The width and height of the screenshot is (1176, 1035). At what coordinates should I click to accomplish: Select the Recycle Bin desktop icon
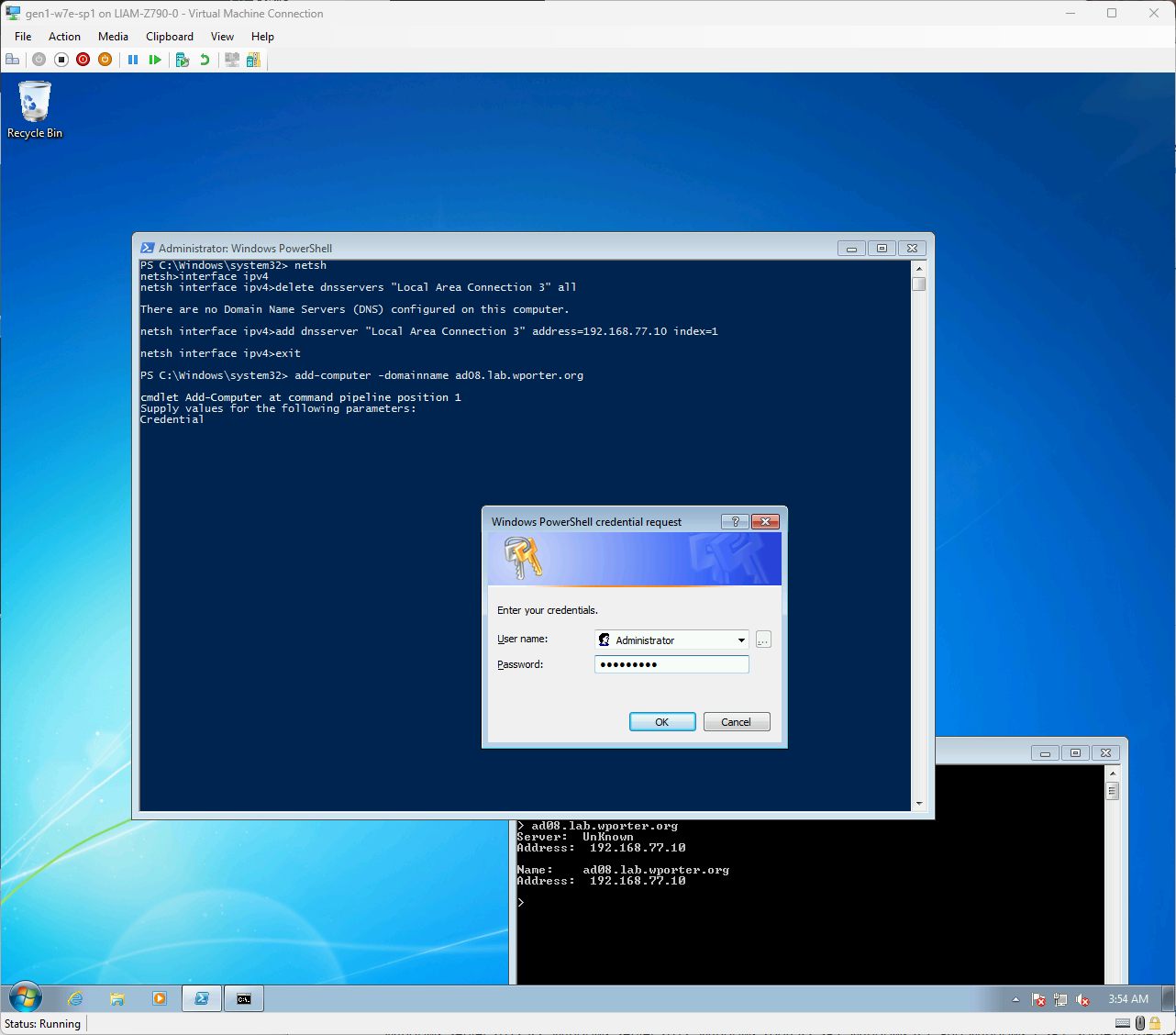[x=35, y=110]
